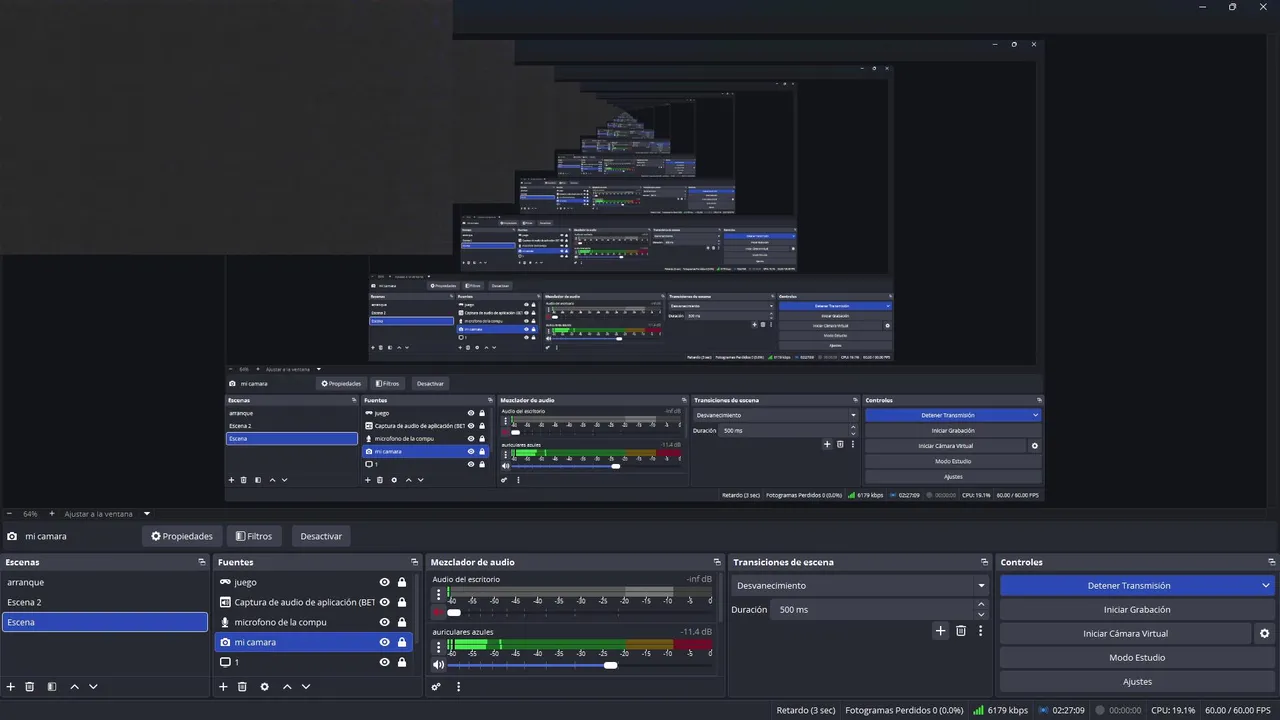Toggle lock on 'Captura de audio de aplicación'
1280x720 pixels.
coord(402,602)
